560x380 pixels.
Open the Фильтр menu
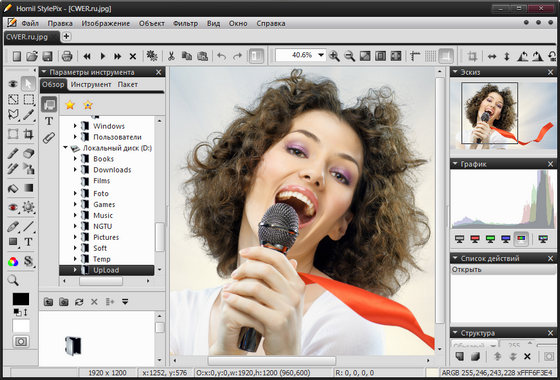coord(185,24)
